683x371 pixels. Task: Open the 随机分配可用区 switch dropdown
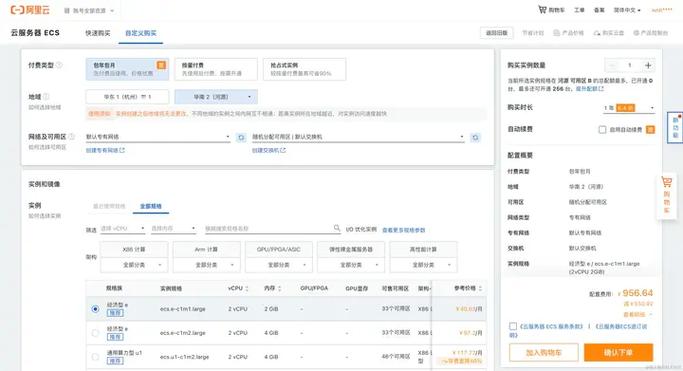pyautogui.click(x=358, y=137)
